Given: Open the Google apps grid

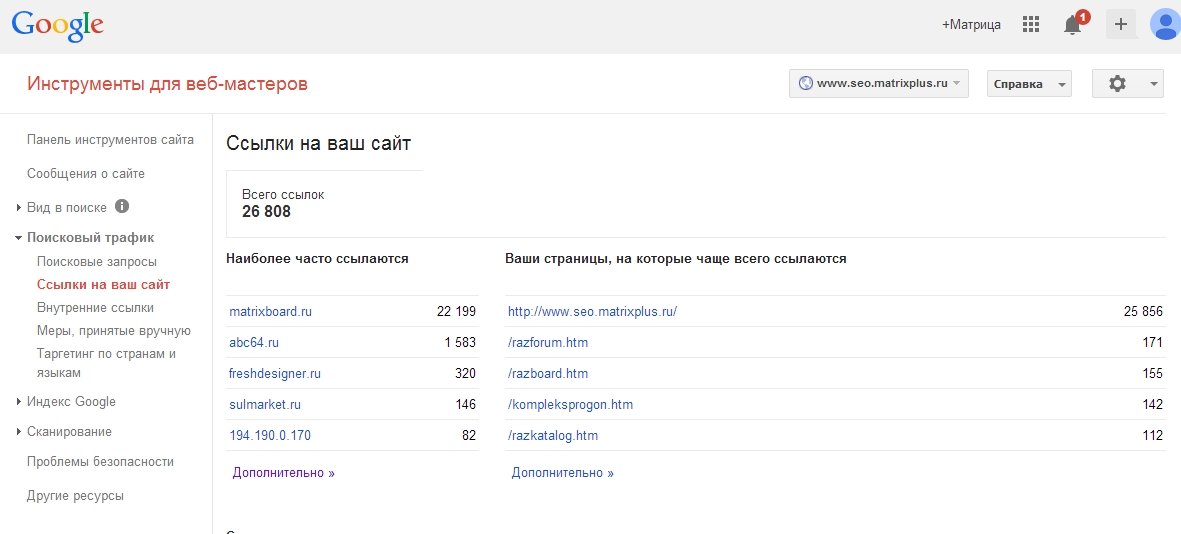Looking at the screenshot, I should [x=1031, y=24].
